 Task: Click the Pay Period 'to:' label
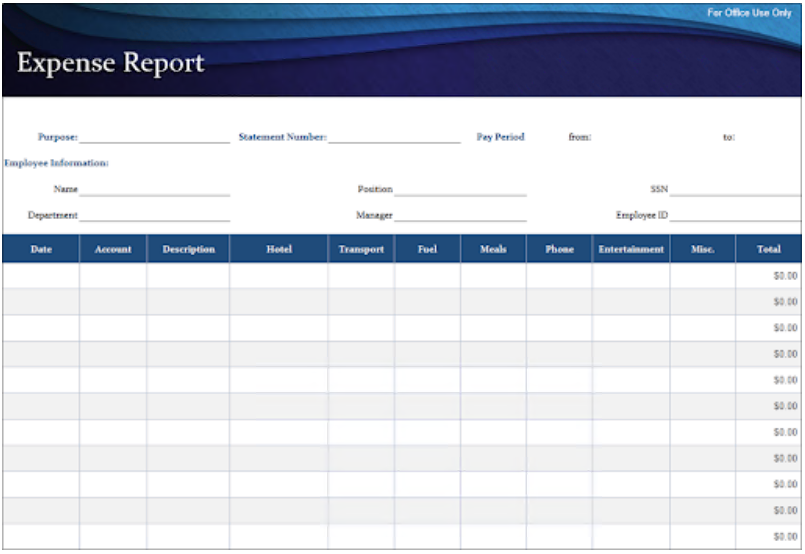729,137
